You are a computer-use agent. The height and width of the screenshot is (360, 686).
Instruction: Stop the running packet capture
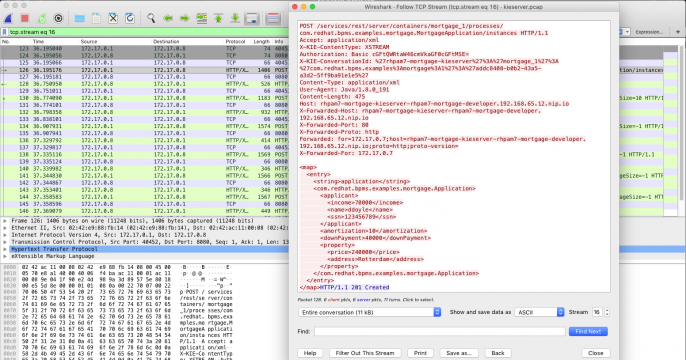click(24, 18)
